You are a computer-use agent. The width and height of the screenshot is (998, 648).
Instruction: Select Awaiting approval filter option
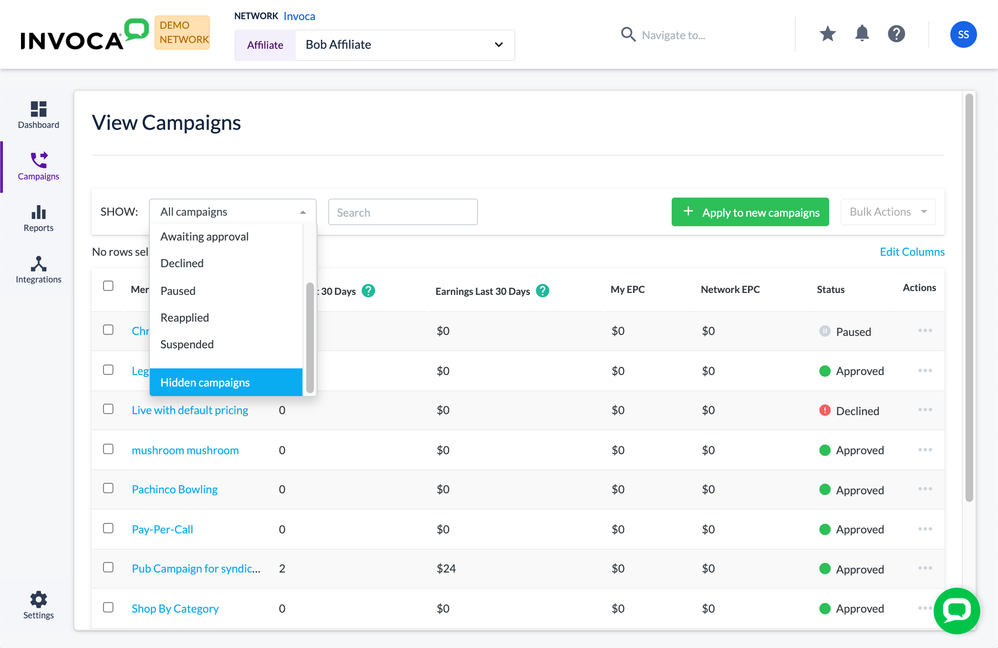[x=226, y=237]
